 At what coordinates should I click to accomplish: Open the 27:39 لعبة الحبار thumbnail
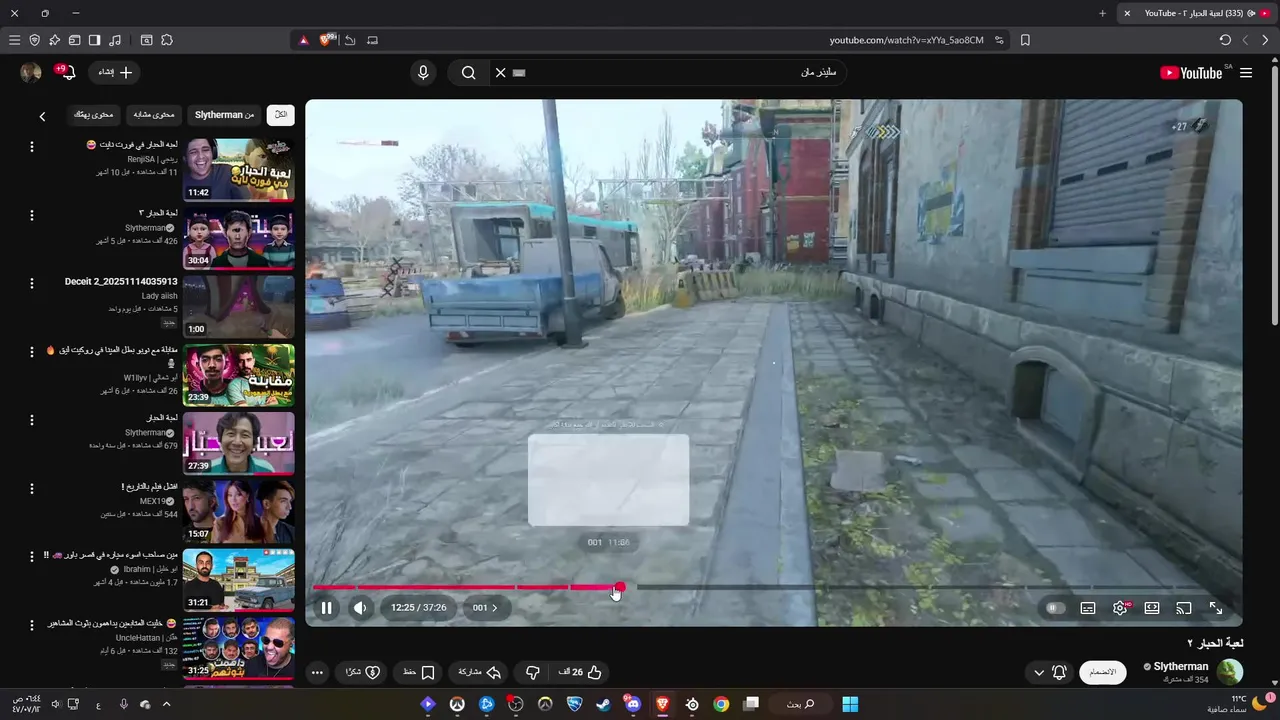239,443
